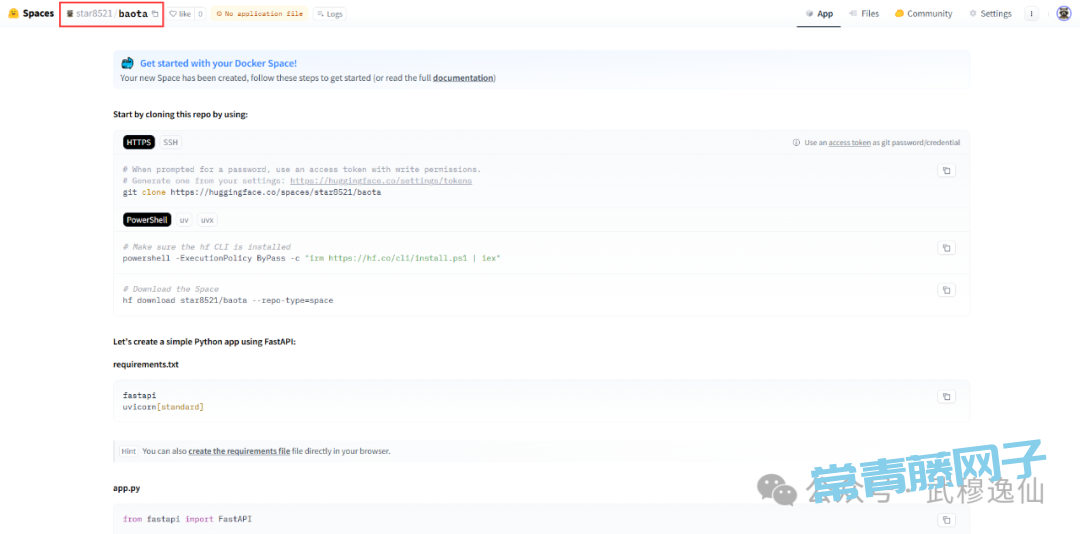Open the Logs panel
Viewport: 1080px width, 534px height.
pyautogui.click(x=329, y=14)
